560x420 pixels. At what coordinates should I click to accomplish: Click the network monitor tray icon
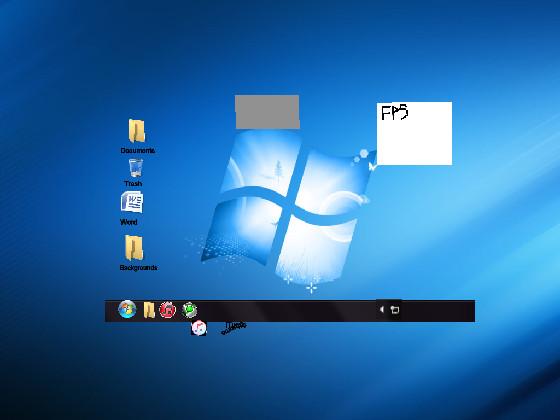(x=395, y=310)
